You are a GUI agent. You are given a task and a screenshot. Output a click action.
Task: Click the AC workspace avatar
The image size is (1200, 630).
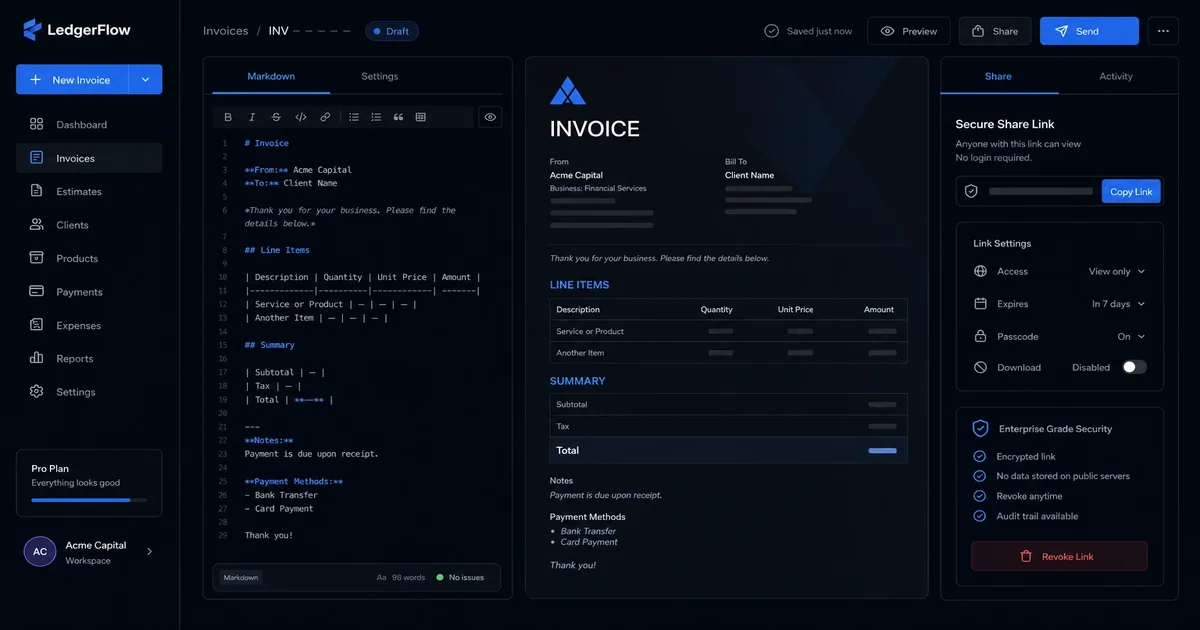click(40, 552)
